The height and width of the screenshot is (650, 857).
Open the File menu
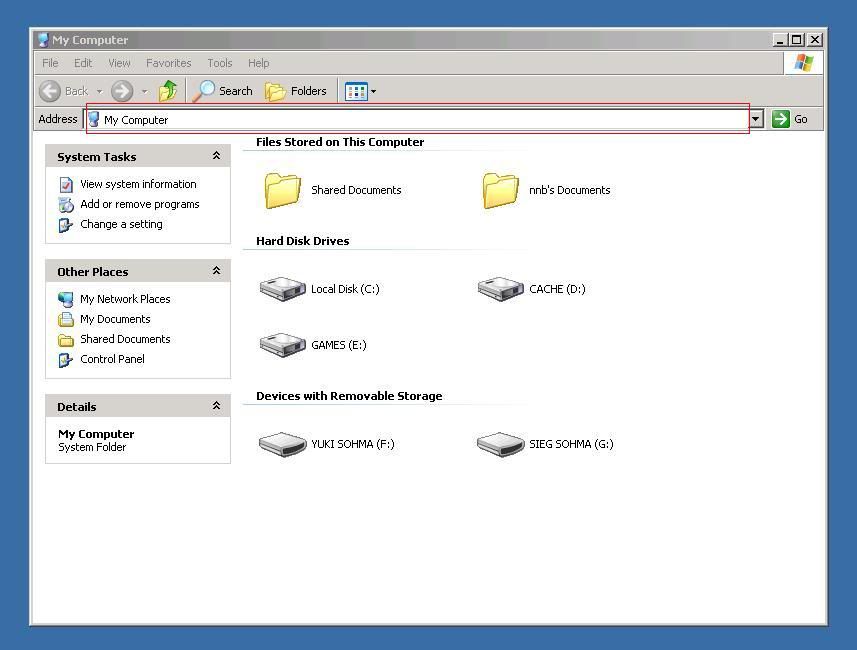(x=50, y=63)
